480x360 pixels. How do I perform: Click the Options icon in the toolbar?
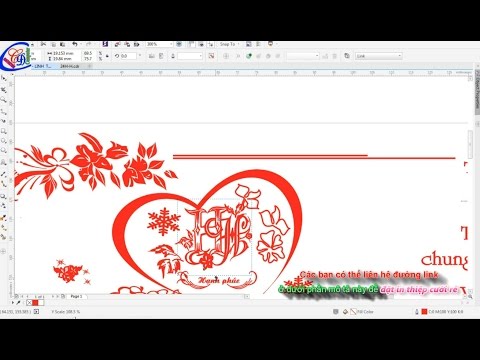pyautogui.click(x=258, y=44)
